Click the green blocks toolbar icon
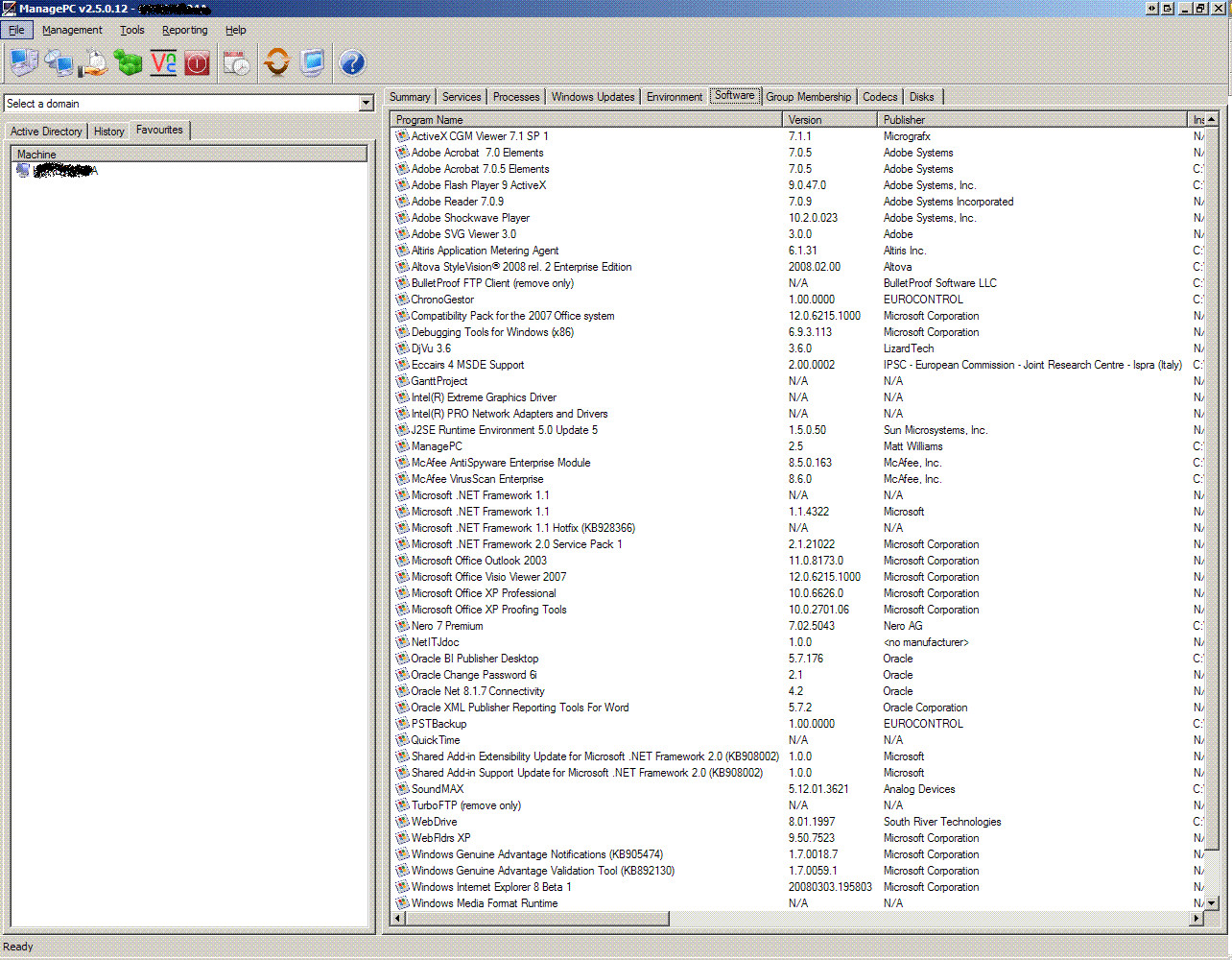This screenshot has width=1232, height=960. 128,63
